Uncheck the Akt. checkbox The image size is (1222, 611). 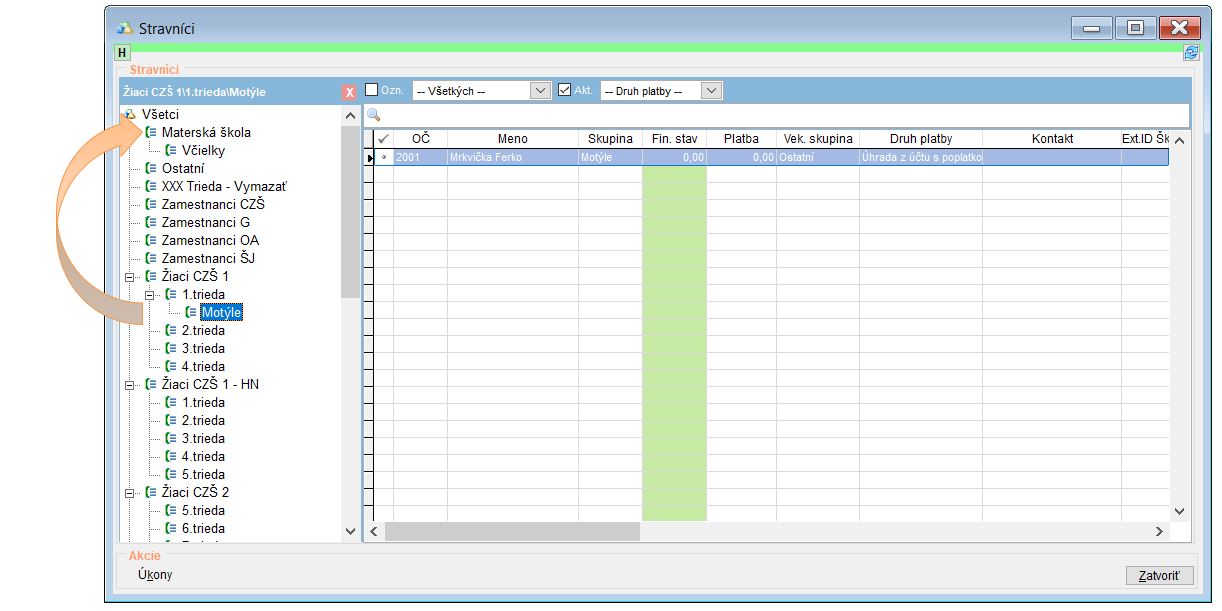(564, 90)
